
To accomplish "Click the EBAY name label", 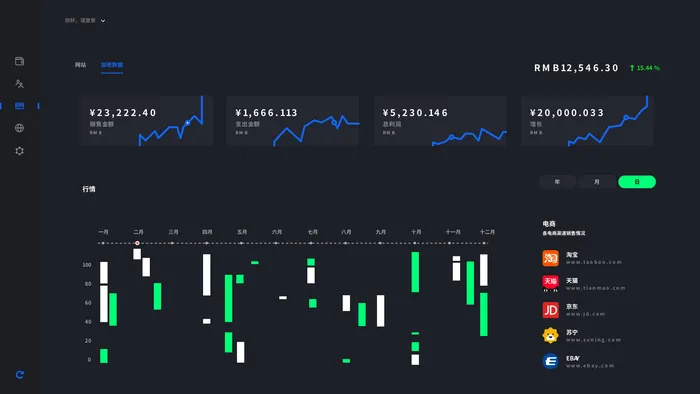I will coord(573,358).
